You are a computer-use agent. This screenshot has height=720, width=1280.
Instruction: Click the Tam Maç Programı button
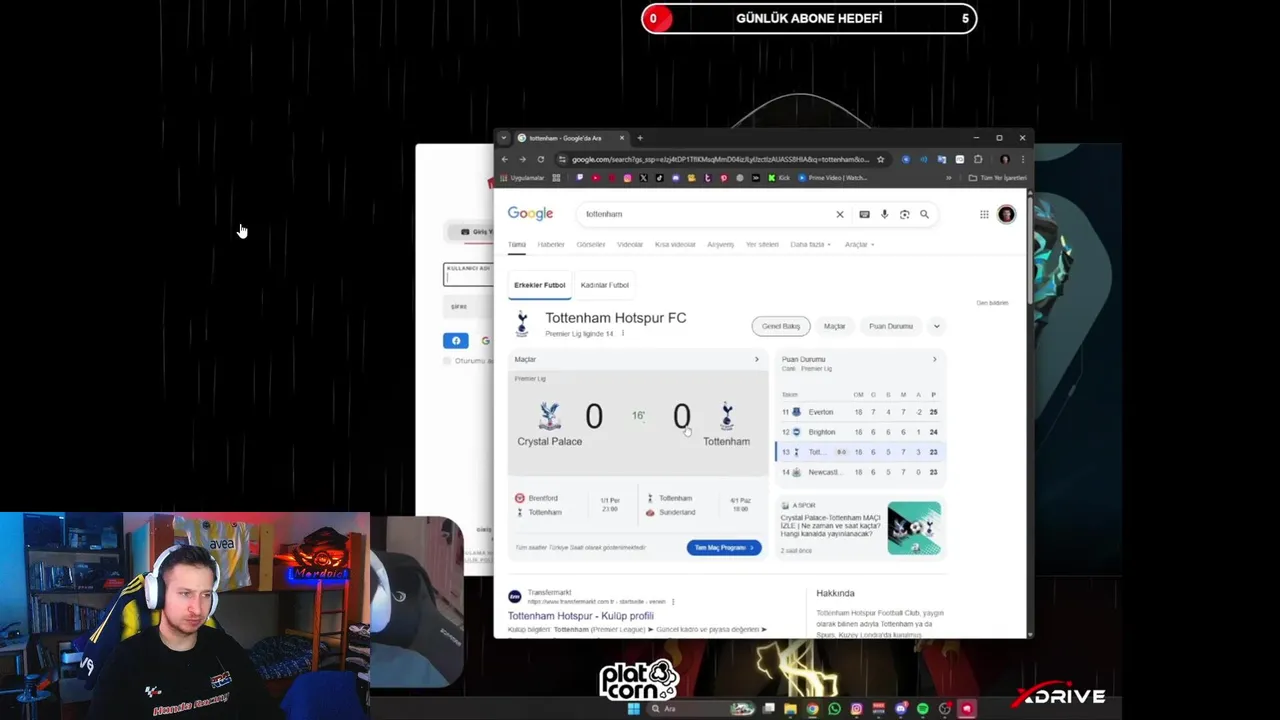tap(724, 547)
